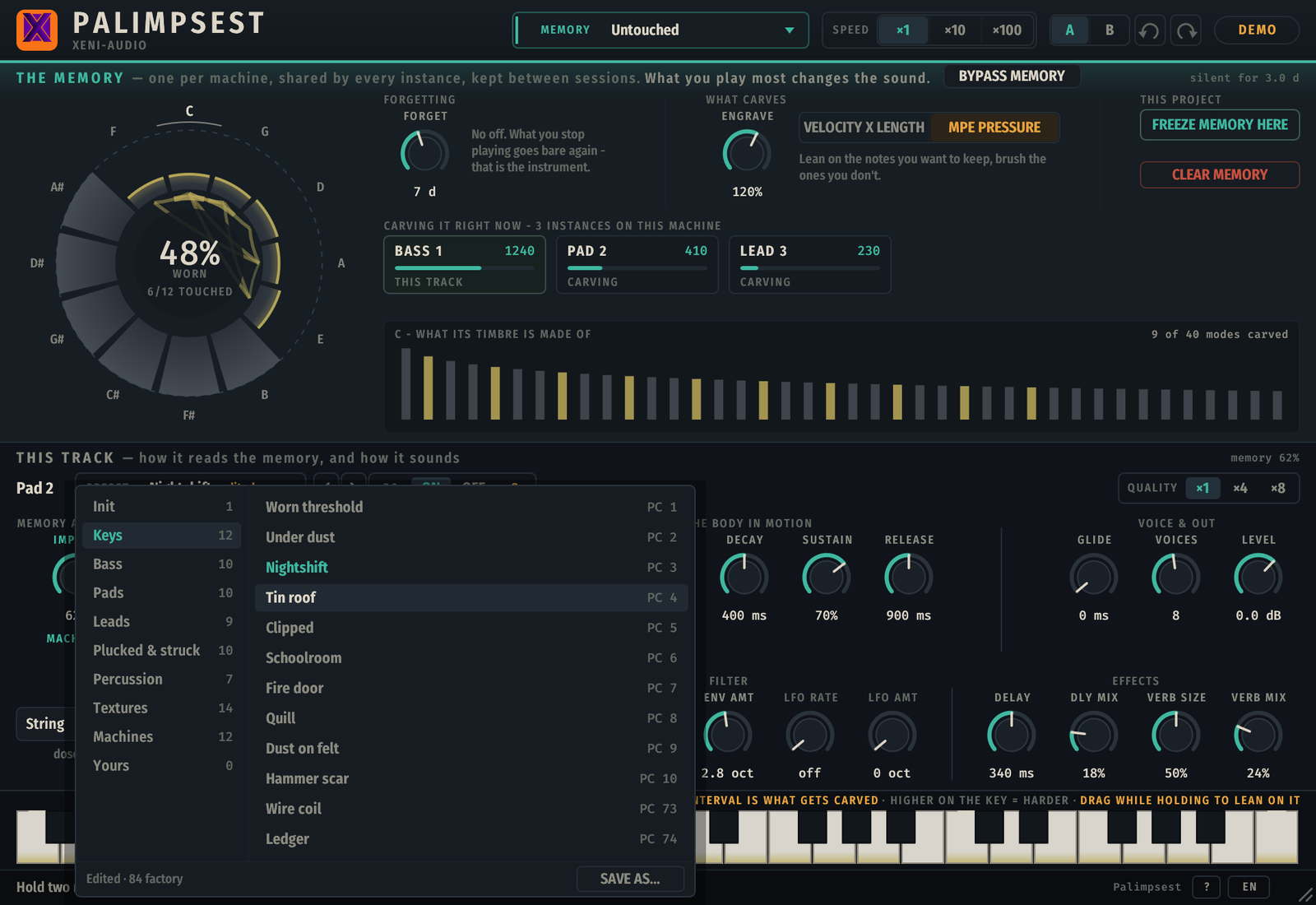Image resolution: width=1316 pixels, height=905 pixels.
Task: Adjust the Forget knob
Action: 424,153
